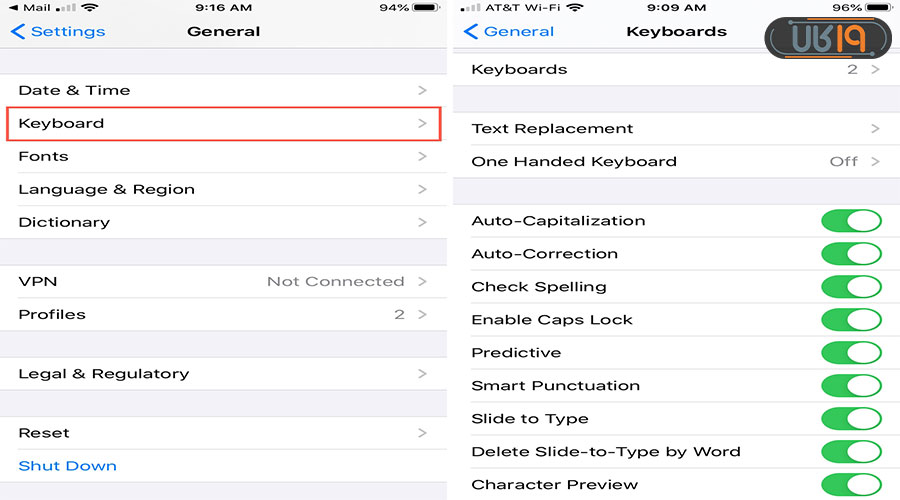
Task: Tap the Wi-Fi icon beside AT&T Wi-Fi
Action: (575, 8)
